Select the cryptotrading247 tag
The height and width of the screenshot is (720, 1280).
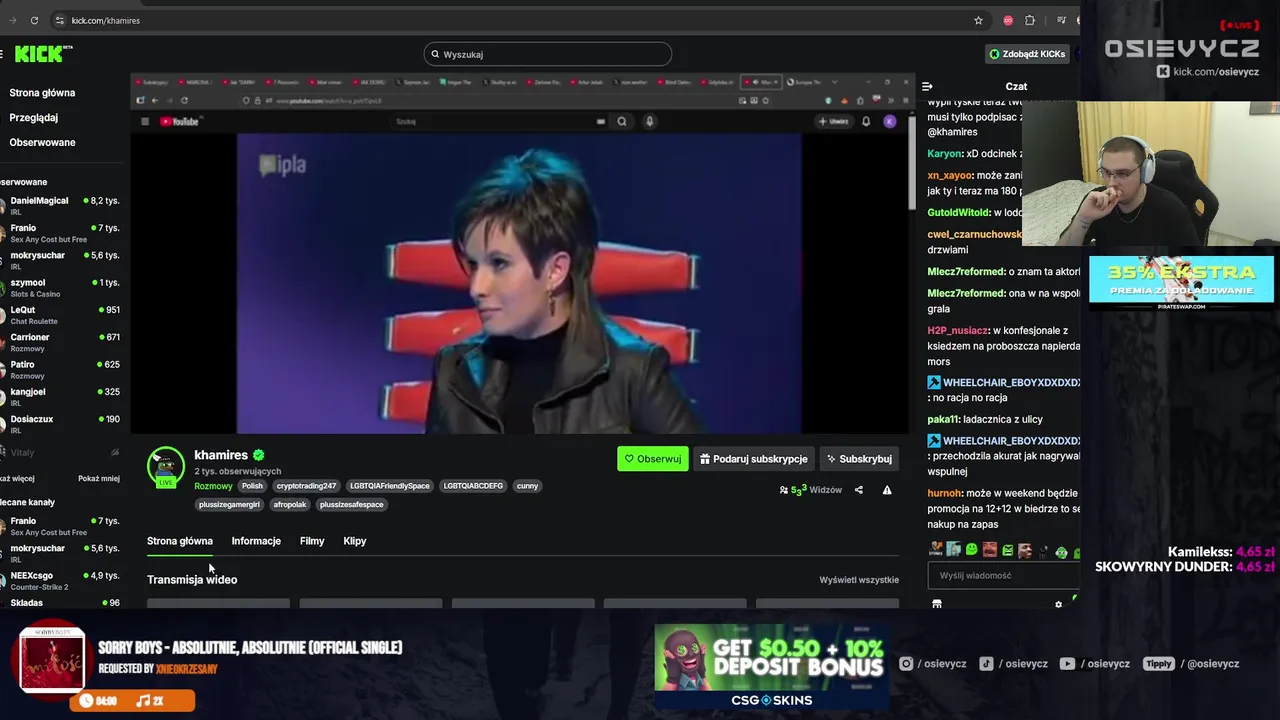306,486
